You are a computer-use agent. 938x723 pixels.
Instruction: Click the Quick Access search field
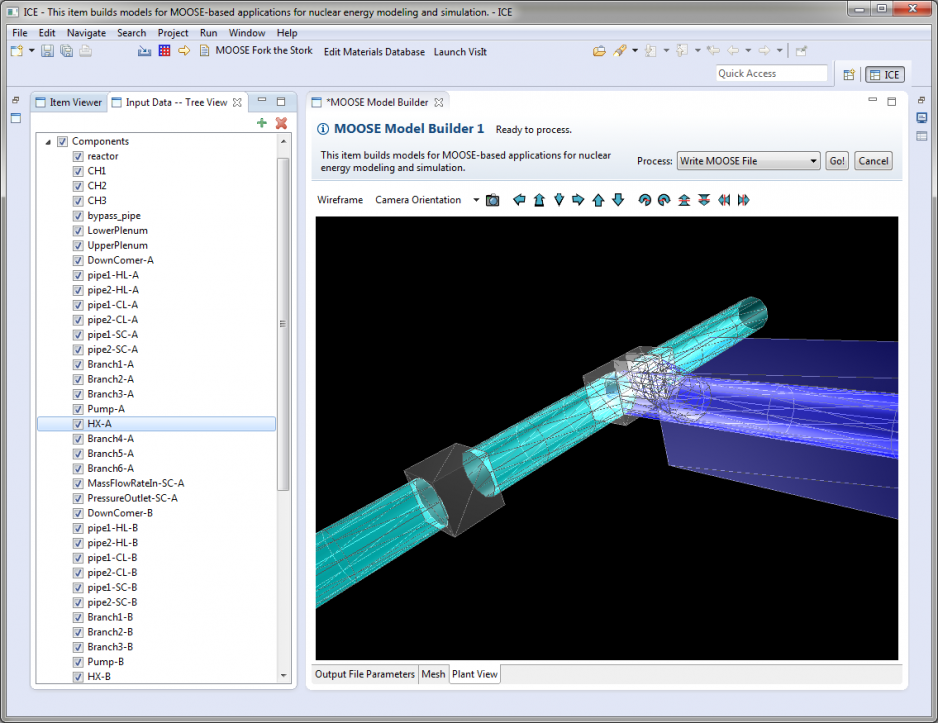771,74
